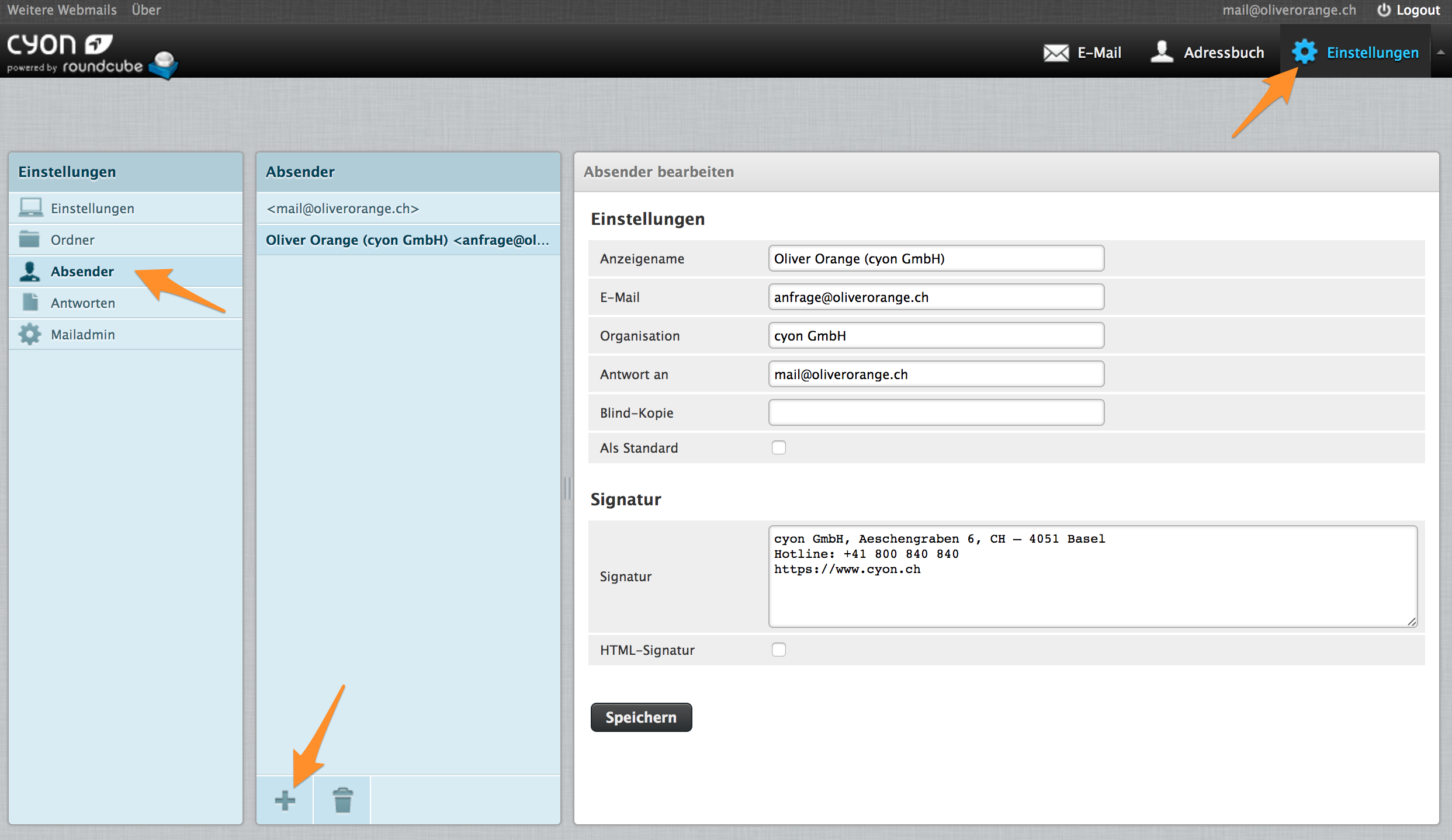Image resolution: width=1452 pixels, height=840 pixels.
Task: Select Absender in settings sidebar
Action: click(126, 271)
